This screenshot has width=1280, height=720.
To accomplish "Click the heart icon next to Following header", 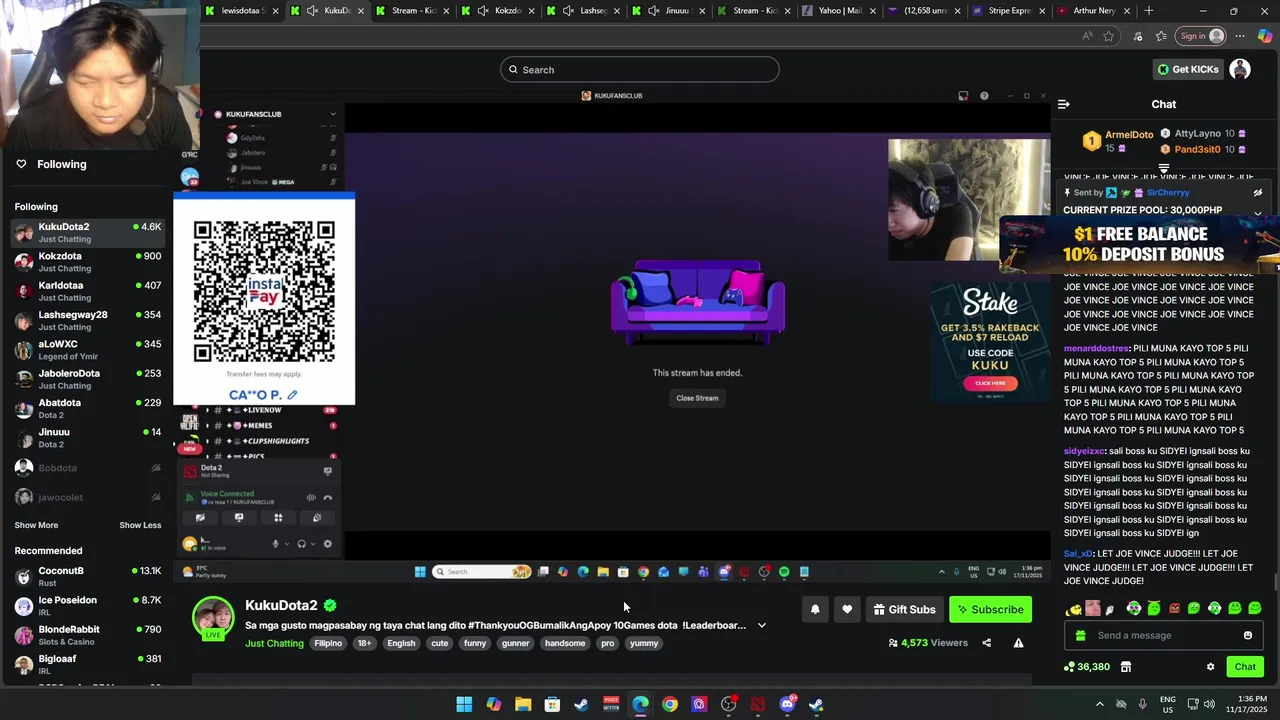I will tap(21, 164).
